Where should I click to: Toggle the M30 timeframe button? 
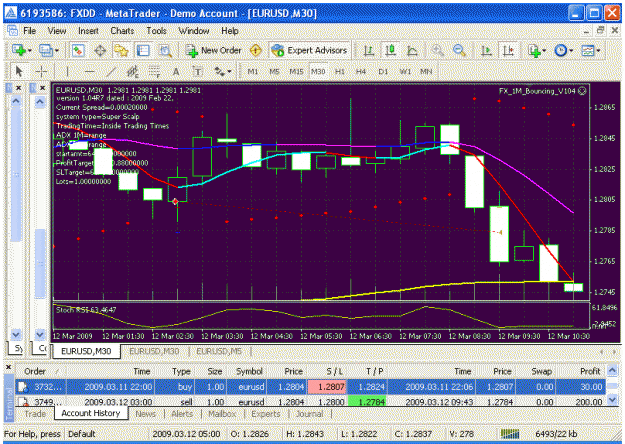(x=318, y=71)
